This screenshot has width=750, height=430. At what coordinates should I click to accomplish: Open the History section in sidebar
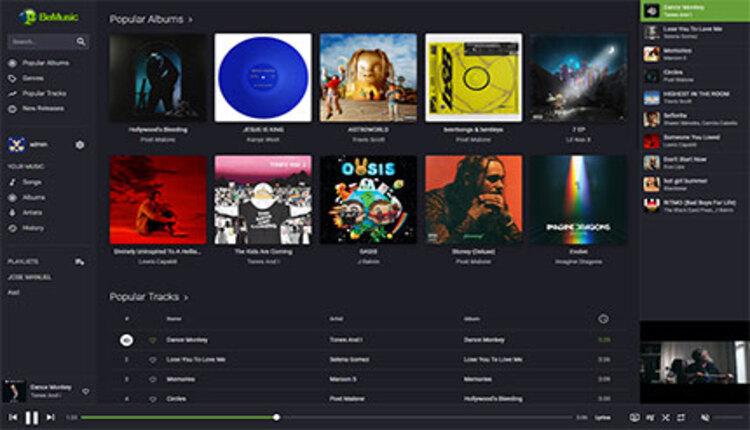click(33, 228)
